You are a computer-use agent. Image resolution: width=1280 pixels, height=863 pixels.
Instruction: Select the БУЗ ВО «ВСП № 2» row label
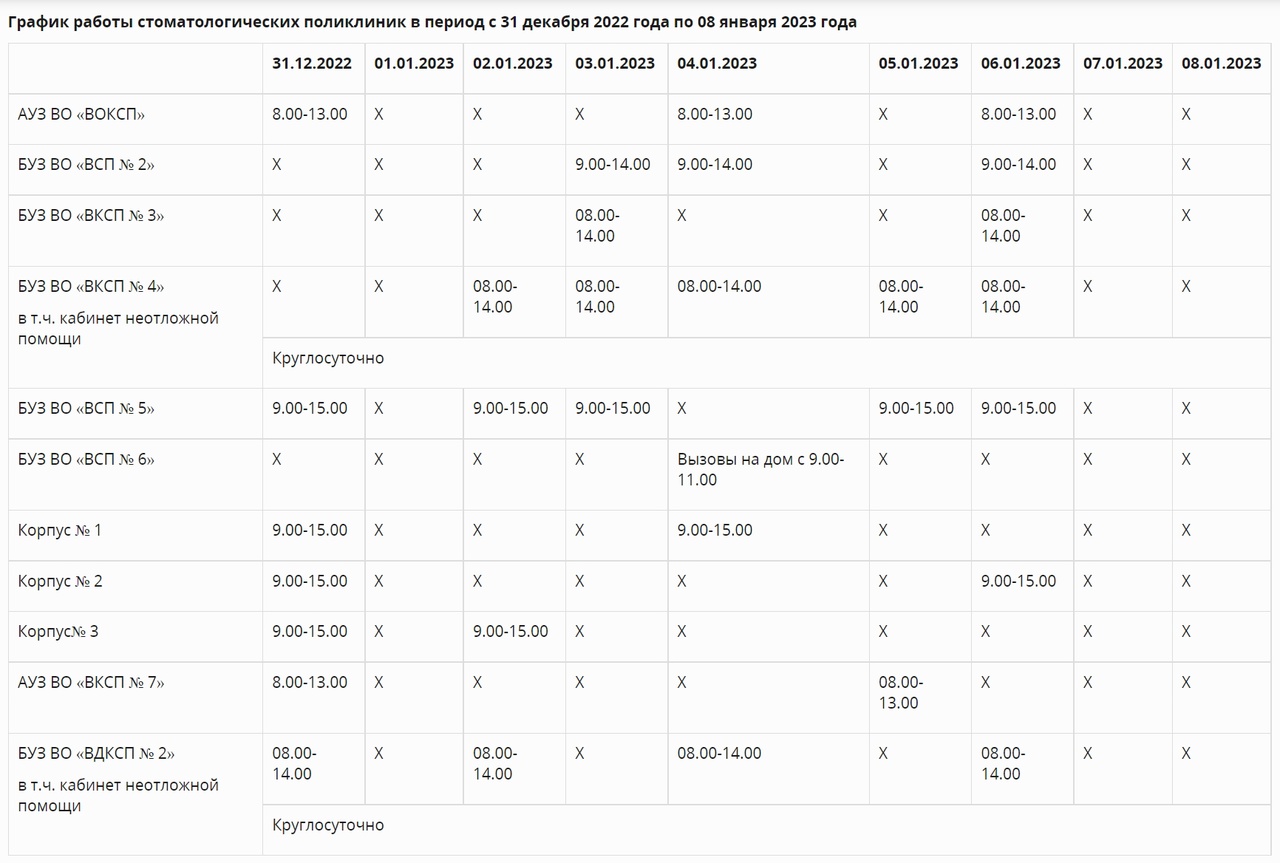86,165
